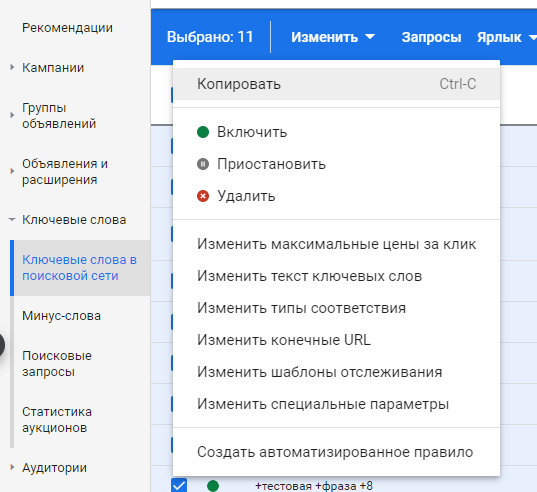Toggle checkbox for keyword +тестовая +фраза +8

pos(179,485)
